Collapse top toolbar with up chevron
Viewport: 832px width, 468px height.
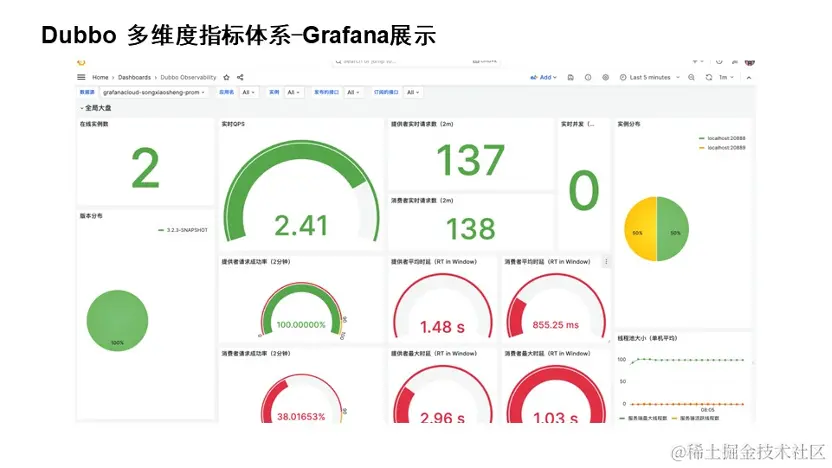pos(749,77)
